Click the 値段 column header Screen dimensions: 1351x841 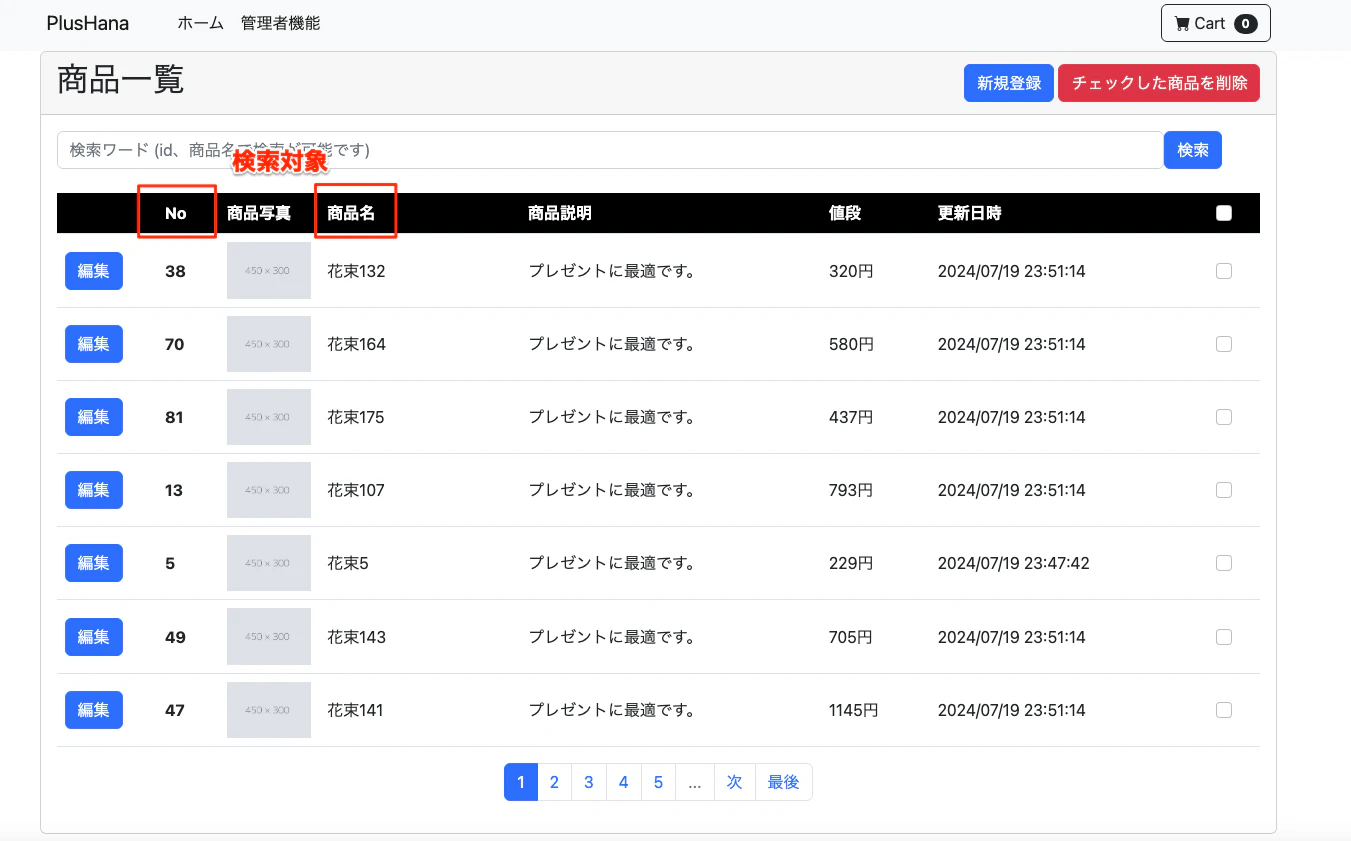coord(845,213)
